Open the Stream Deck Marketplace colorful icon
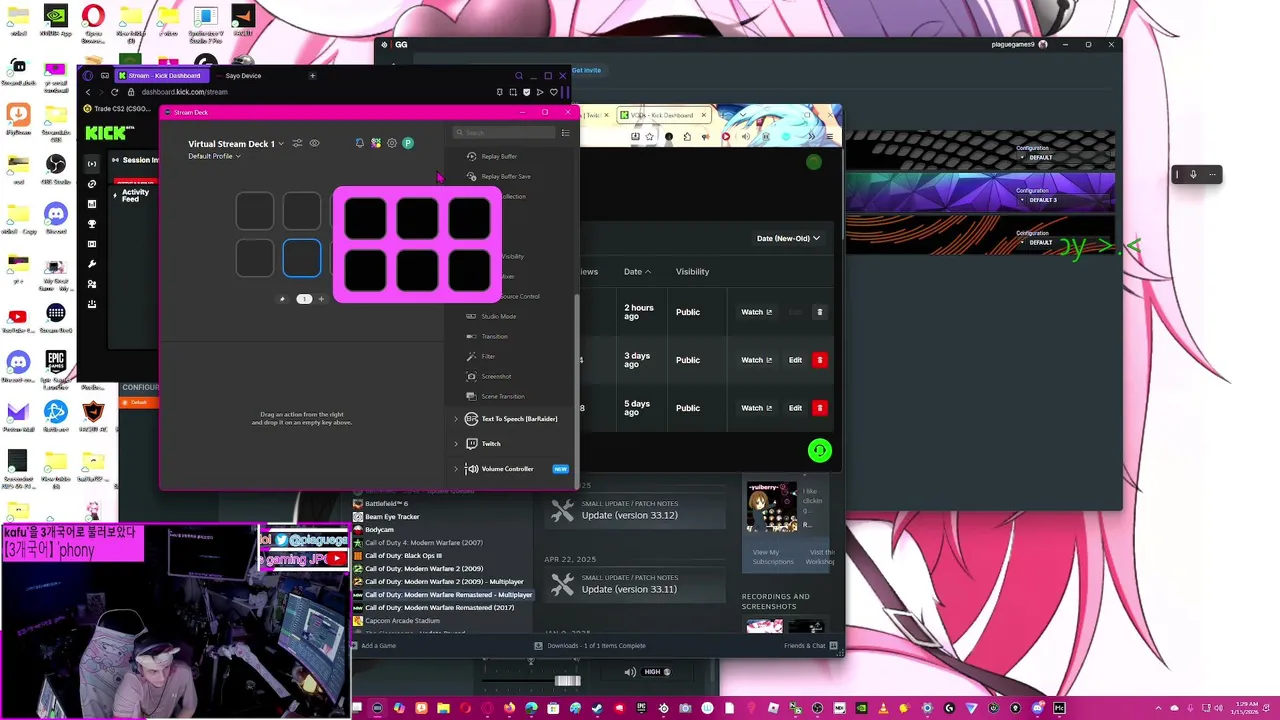 376,143
